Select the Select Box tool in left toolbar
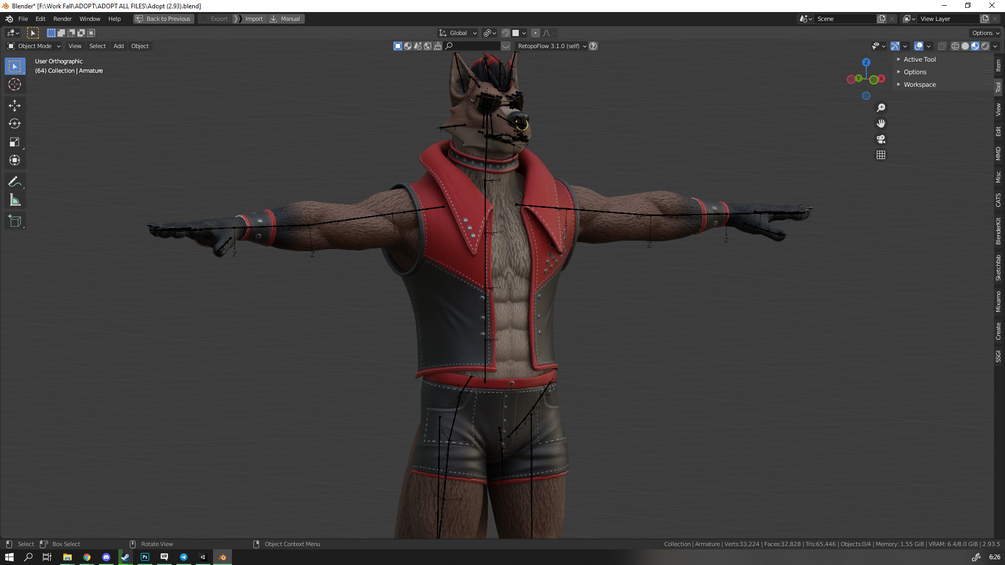This screenshot has width=1005, height=565. click(15, 66)
